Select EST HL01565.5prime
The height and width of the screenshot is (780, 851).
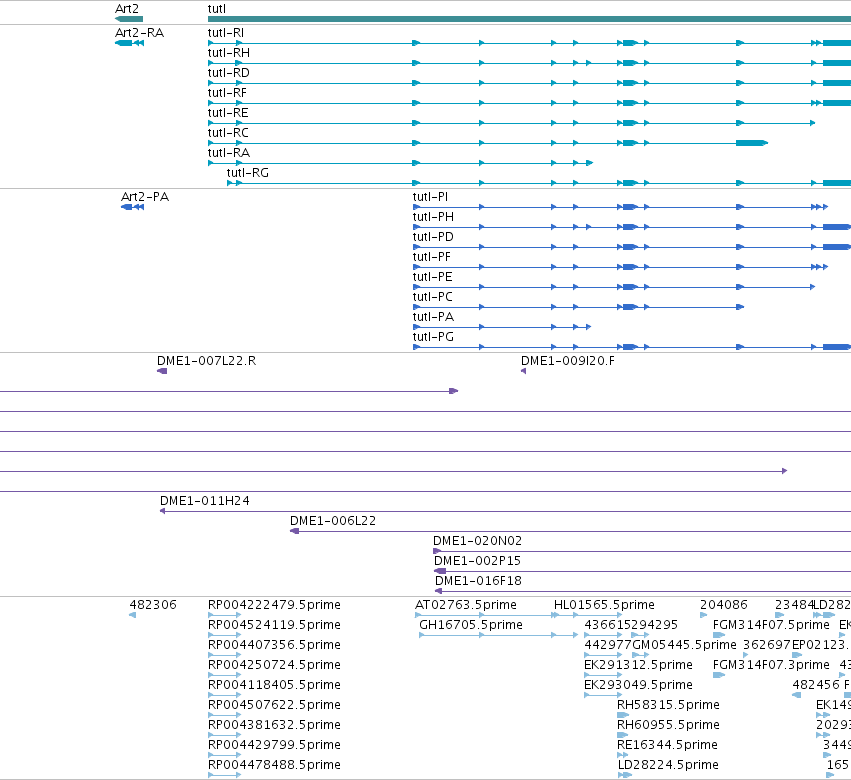point(604,605)
